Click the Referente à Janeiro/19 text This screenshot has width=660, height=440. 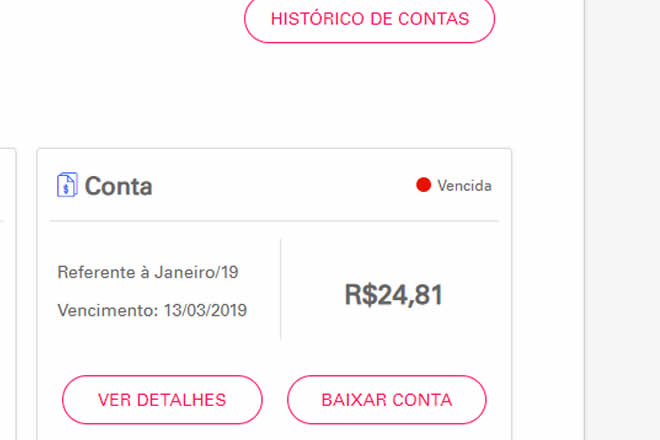point(148,272)
